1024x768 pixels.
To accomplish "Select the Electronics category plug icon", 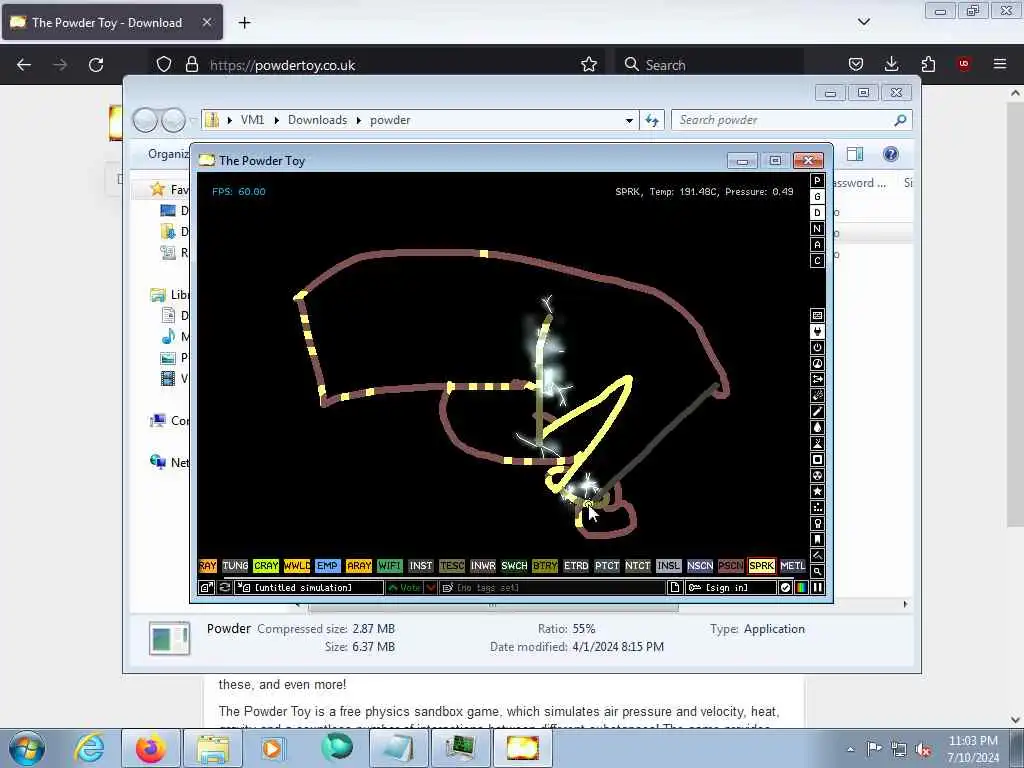I will click(817, 332).
